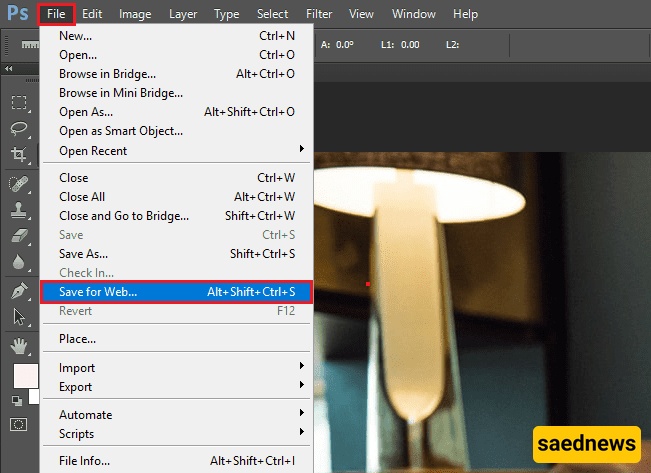Pick the Healing Brush tool
The width and height of the screenshot is (651, 473).
[x=19, y=185]
